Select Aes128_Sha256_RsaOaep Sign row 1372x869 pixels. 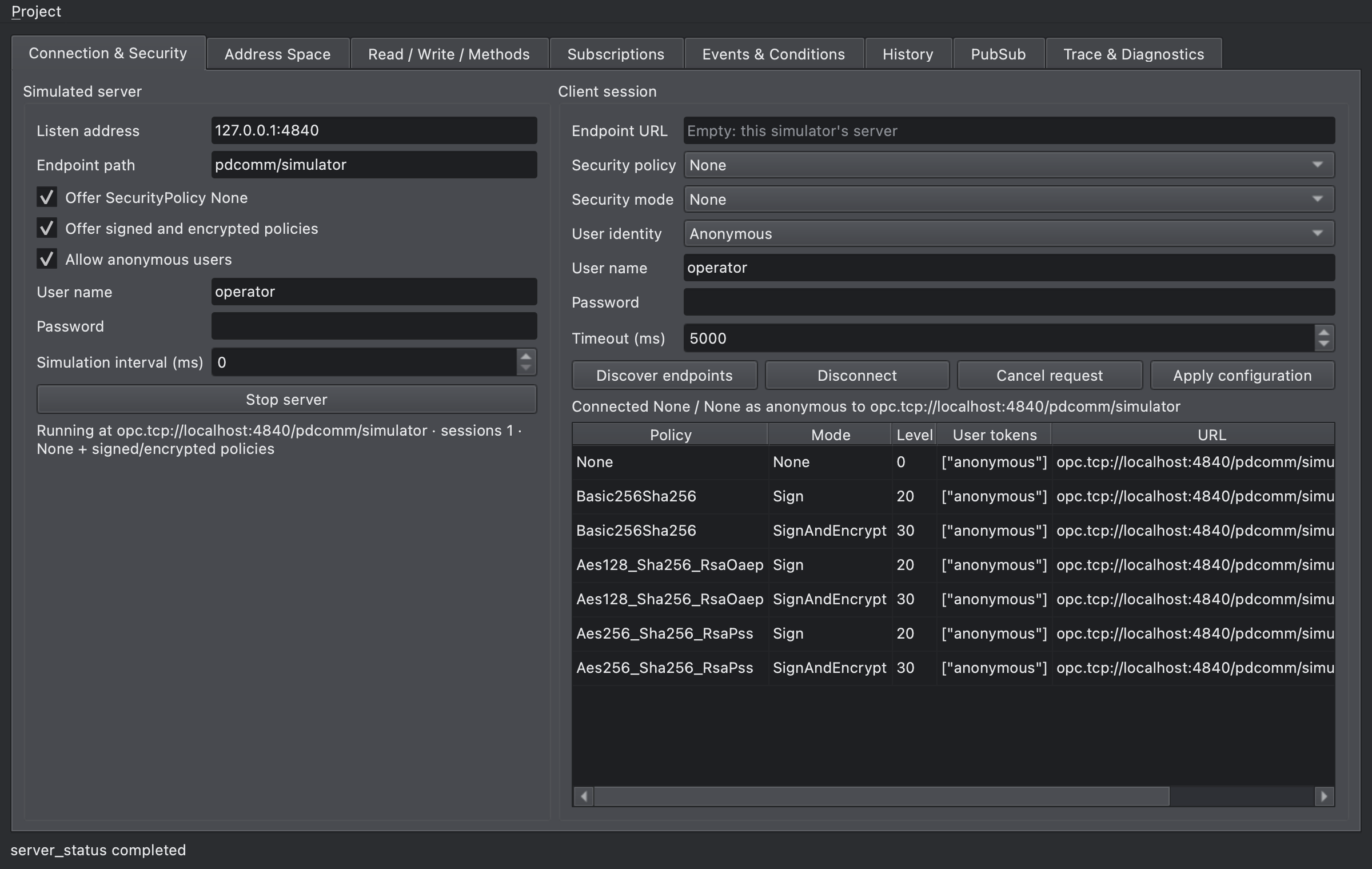954,565
